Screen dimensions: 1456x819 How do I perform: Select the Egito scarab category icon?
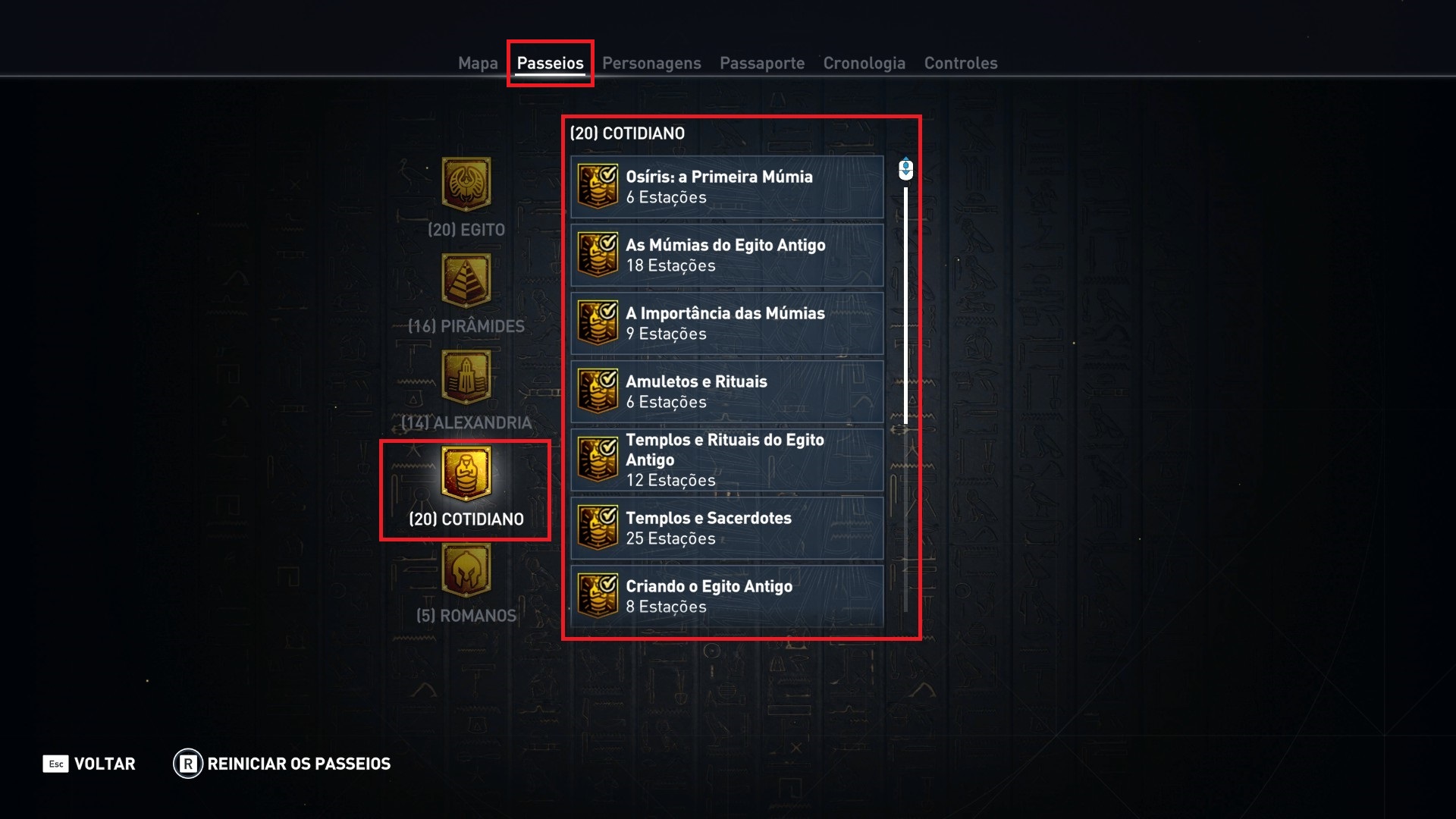466,184
